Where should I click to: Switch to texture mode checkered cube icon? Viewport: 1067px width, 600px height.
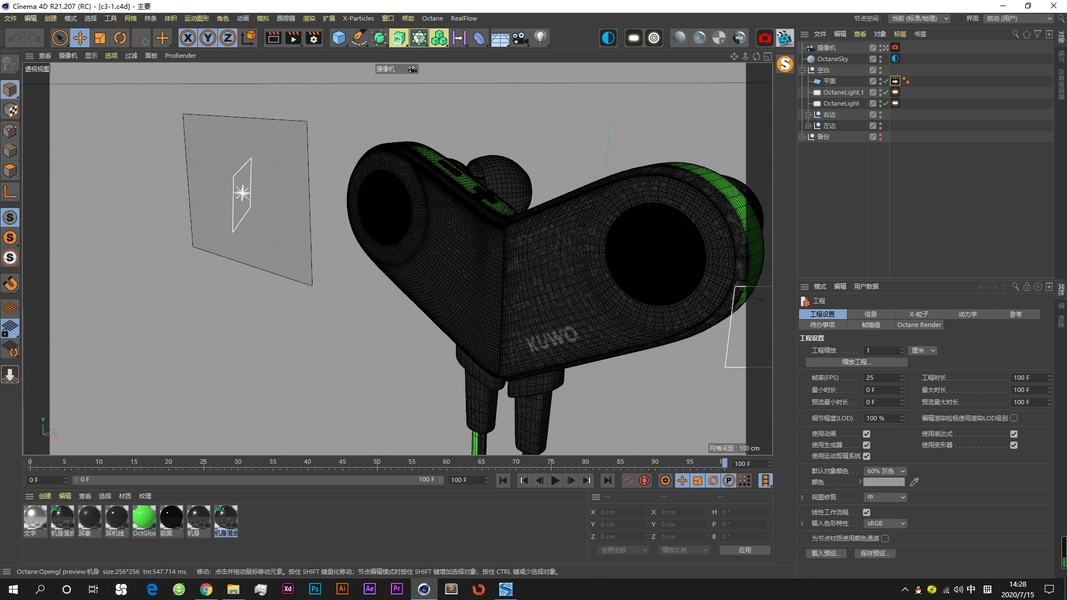click(10, 110)
